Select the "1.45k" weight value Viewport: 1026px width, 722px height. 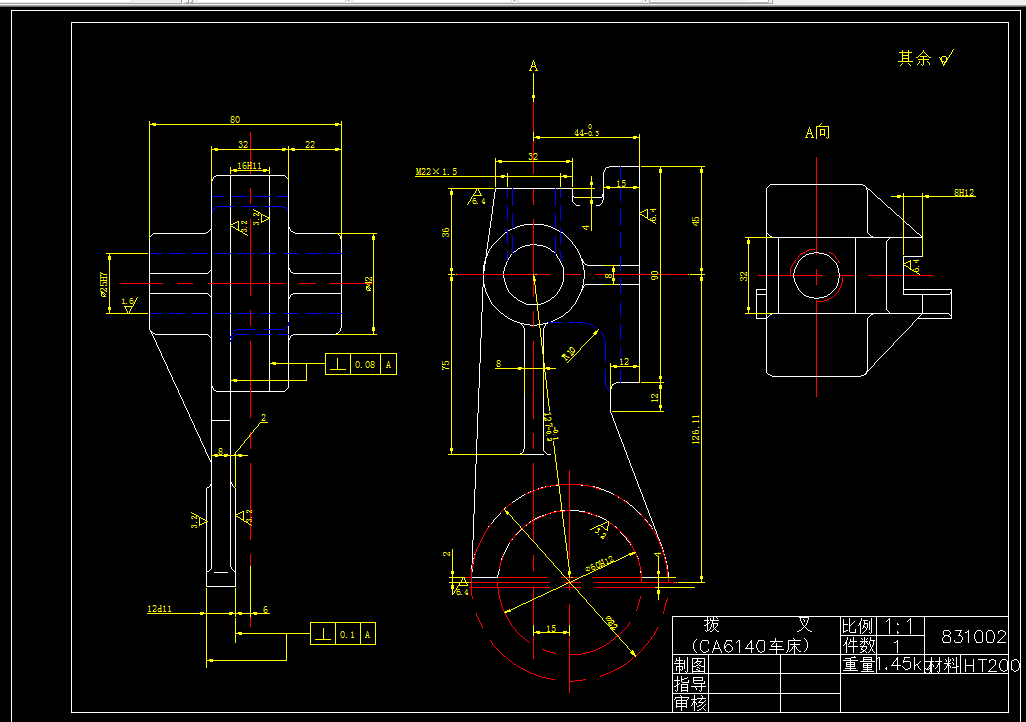[x=899, y=664]
